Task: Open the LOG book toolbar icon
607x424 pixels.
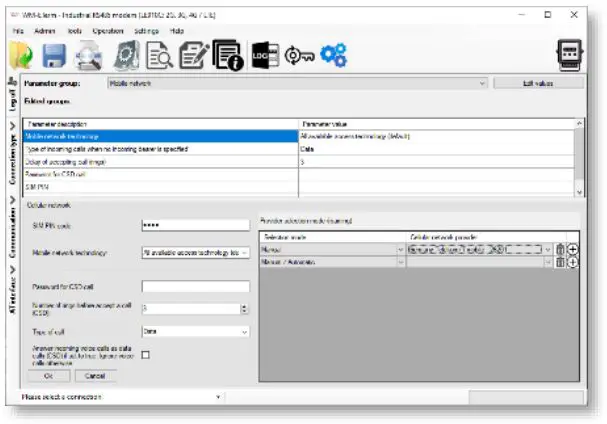Action: pos(265,56)
